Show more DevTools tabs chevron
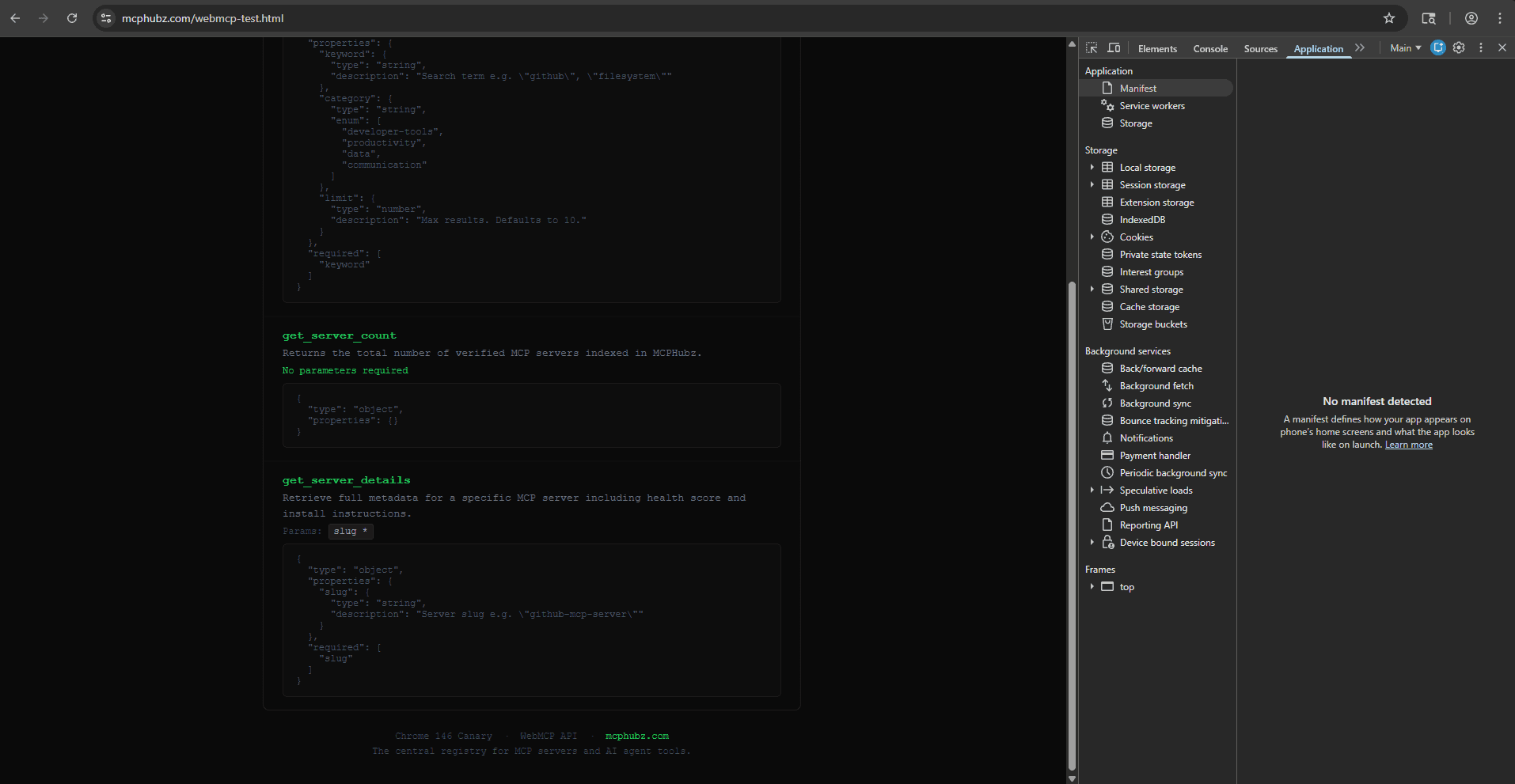The width and height of the screenshot is (1515, 784). pos(1360,48)
